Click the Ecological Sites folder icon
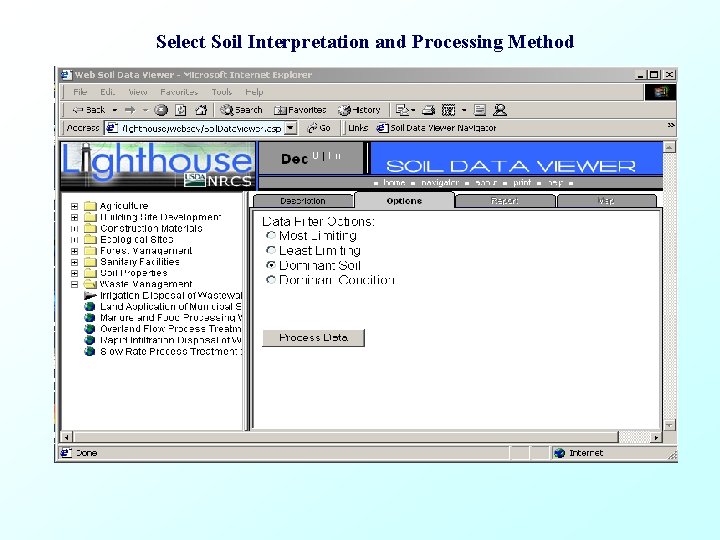 (x=90, y=239)
